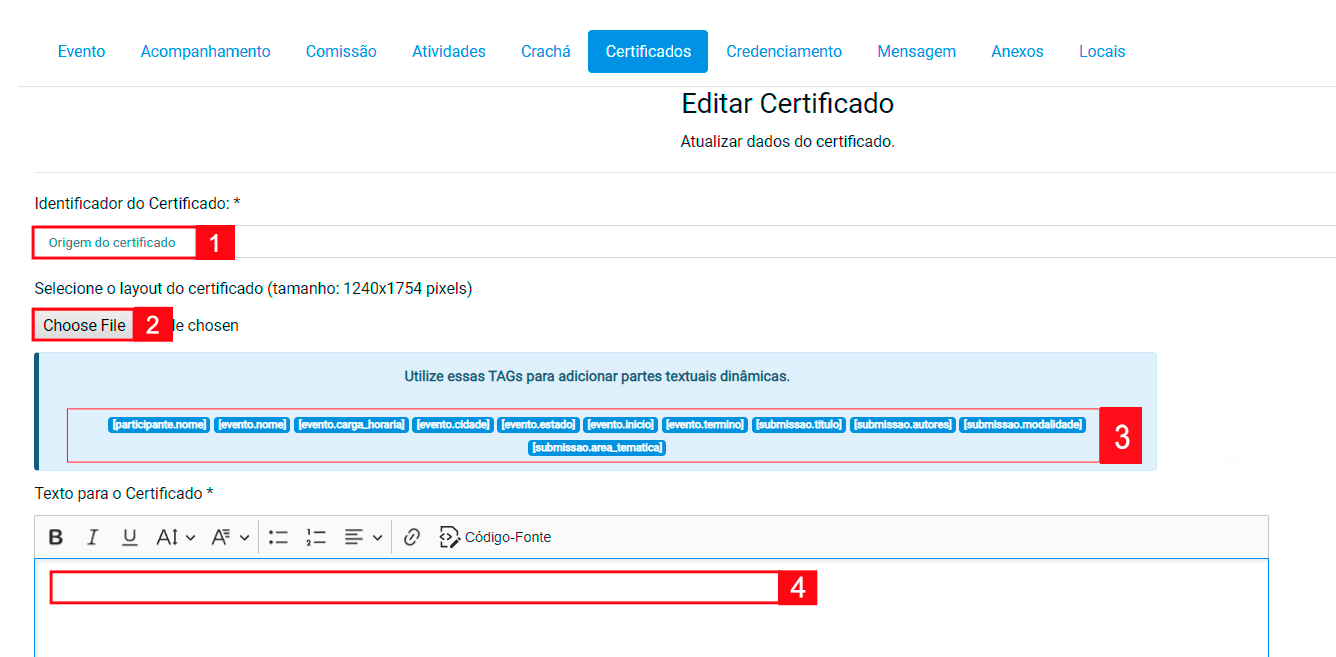Image resolution: width=1336 pixels, height=657 pixels.
Task: Insert a numbered list
Action: point(316,537)
